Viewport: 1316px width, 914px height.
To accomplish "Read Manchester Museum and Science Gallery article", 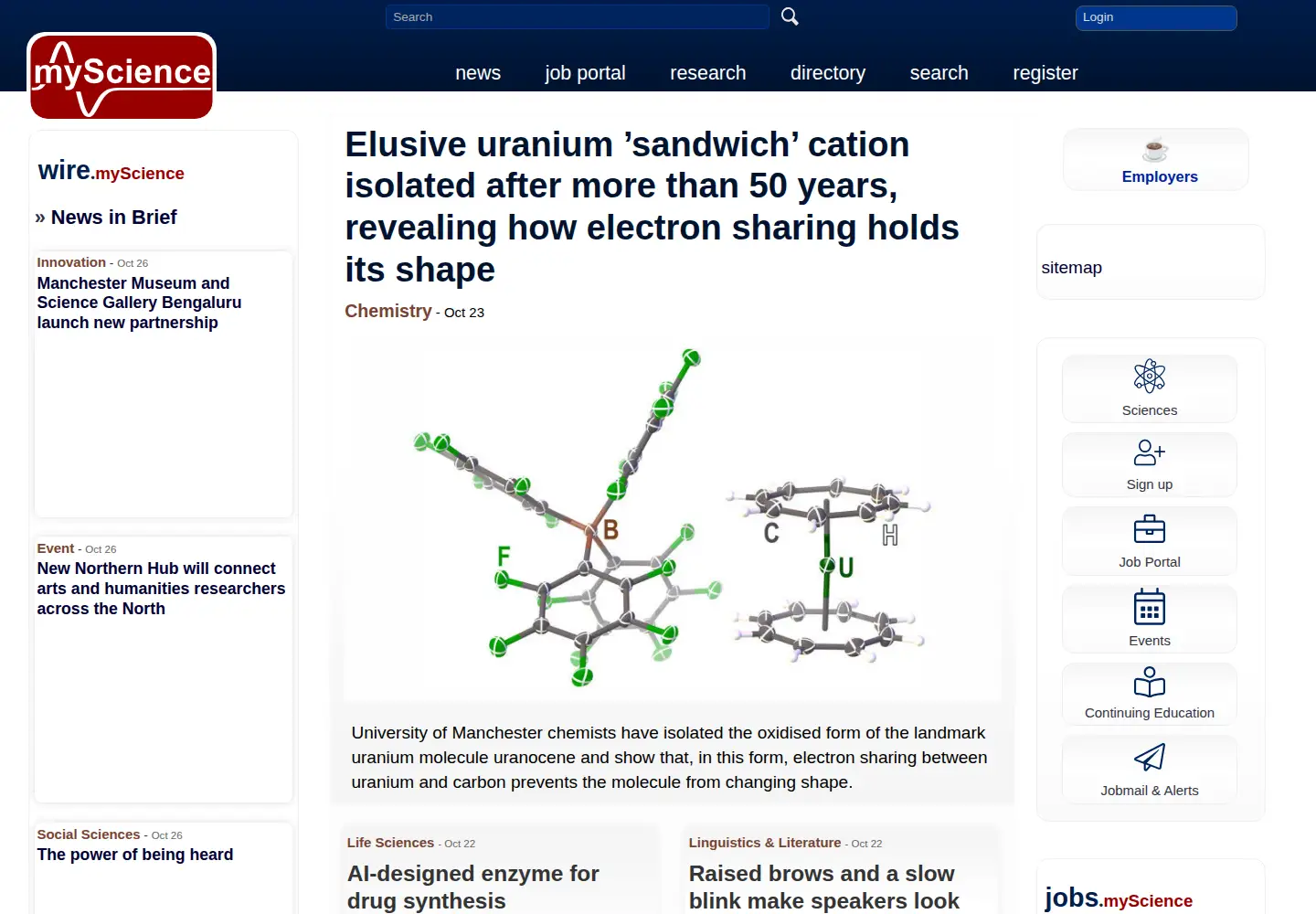I will 139,303.
